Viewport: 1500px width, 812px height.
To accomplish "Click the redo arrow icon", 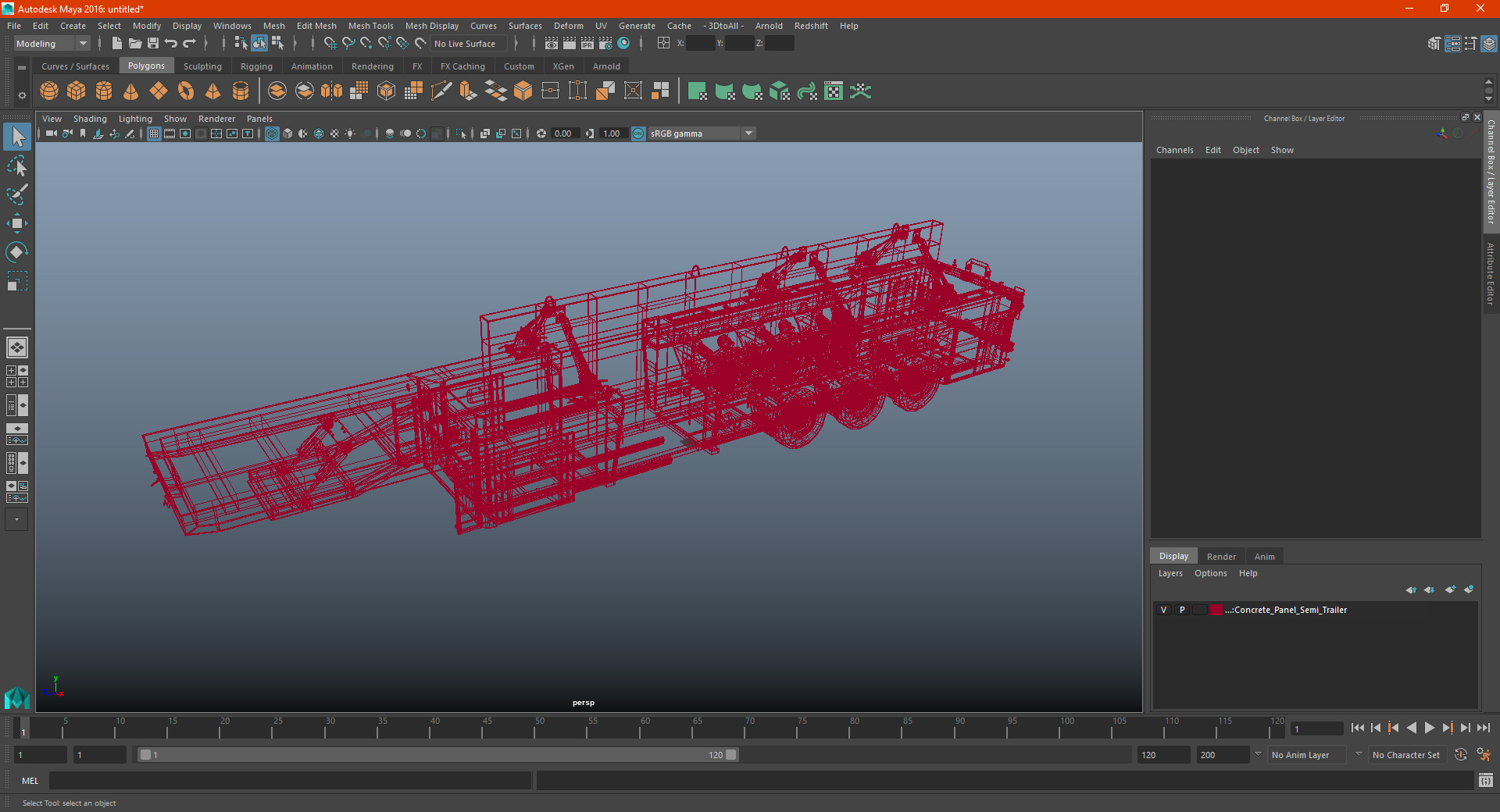I will tap(190, 44).
